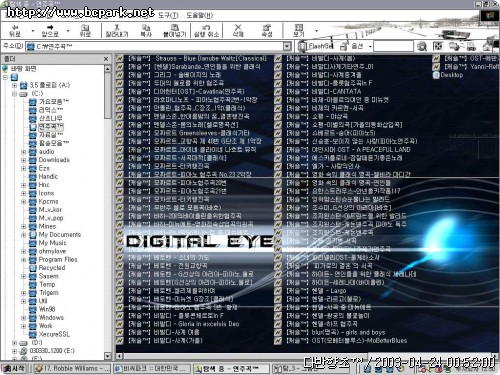Viewport: 500px width, 375px height.
Task: Open dropdown arrow next to Forward button
Action: [68, 31]
